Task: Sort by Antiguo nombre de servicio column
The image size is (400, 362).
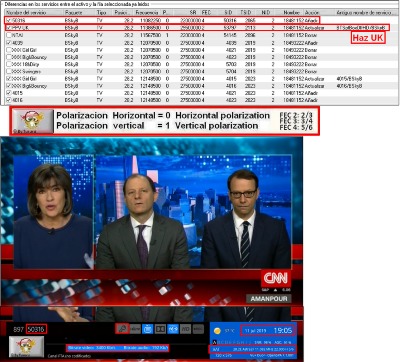Action: [x=366, y=12]
